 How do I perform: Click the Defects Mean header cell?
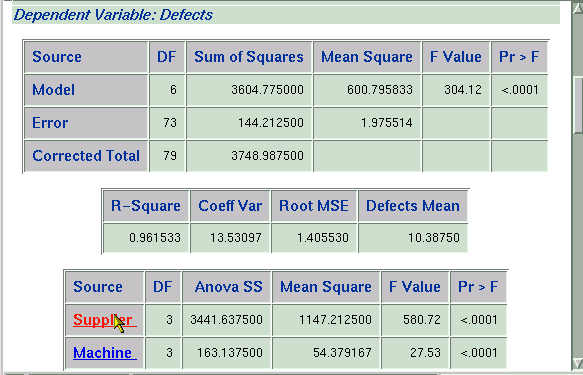click(413, 206)
